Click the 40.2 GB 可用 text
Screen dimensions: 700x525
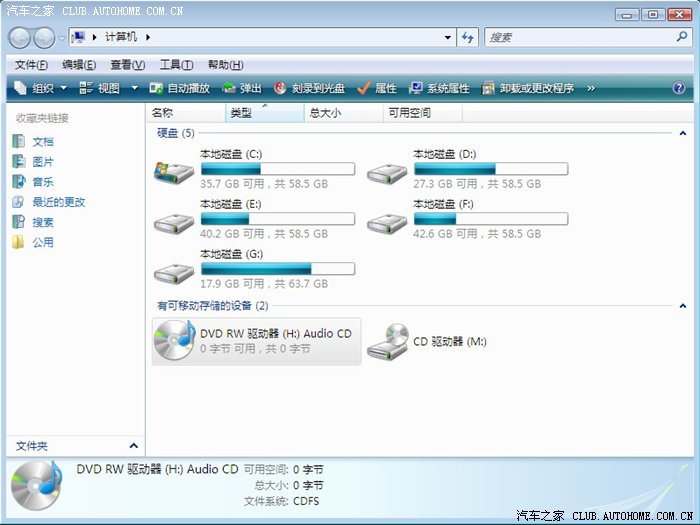click(x=232, y=234)
